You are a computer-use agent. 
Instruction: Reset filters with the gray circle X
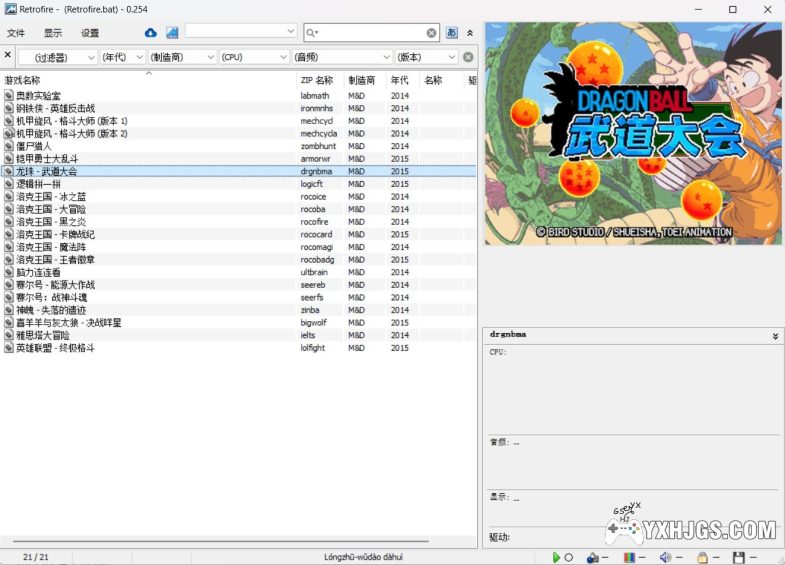tap(468, 57)
